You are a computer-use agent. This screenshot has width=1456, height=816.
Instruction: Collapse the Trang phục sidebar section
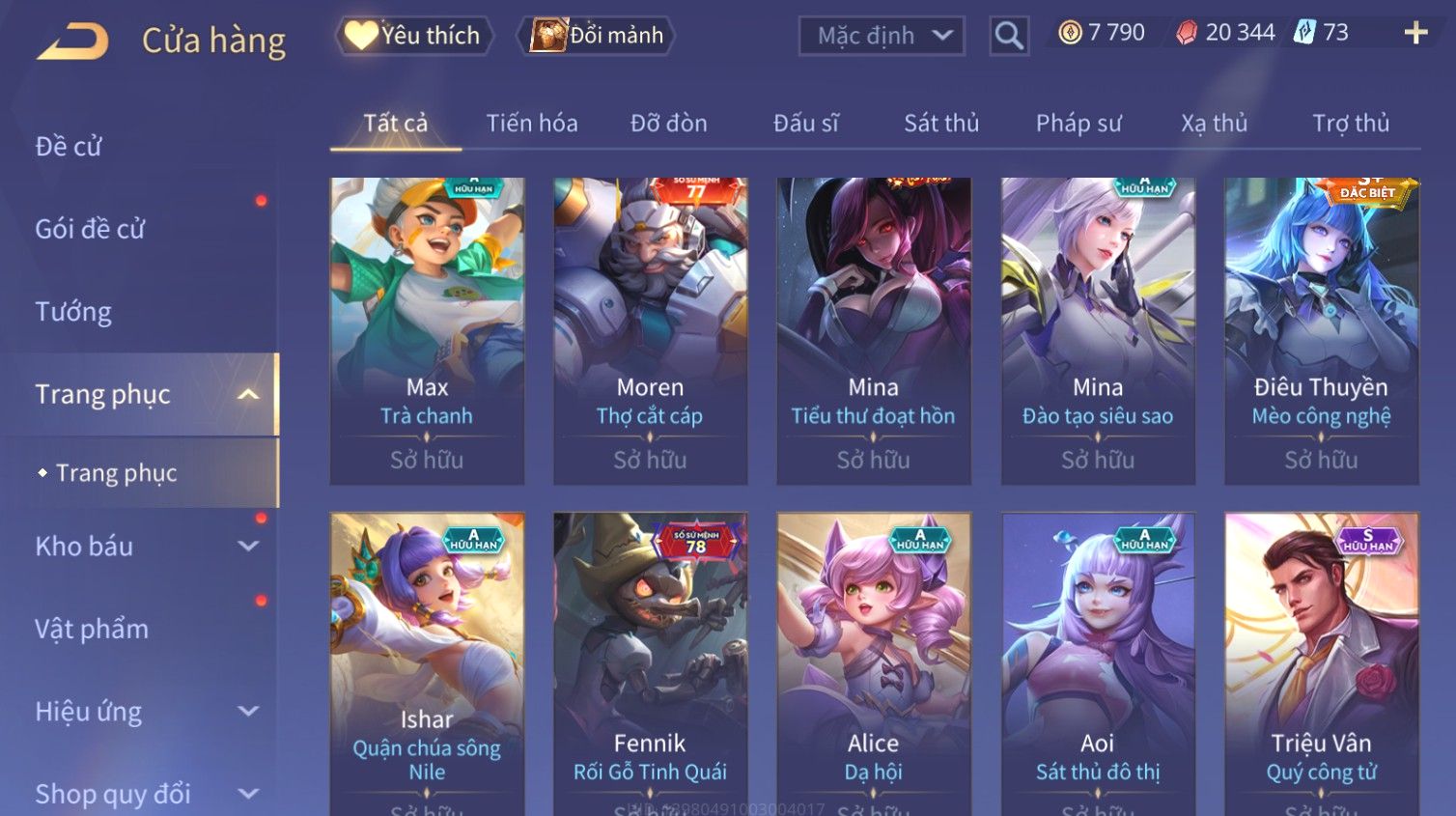[248, 394]
